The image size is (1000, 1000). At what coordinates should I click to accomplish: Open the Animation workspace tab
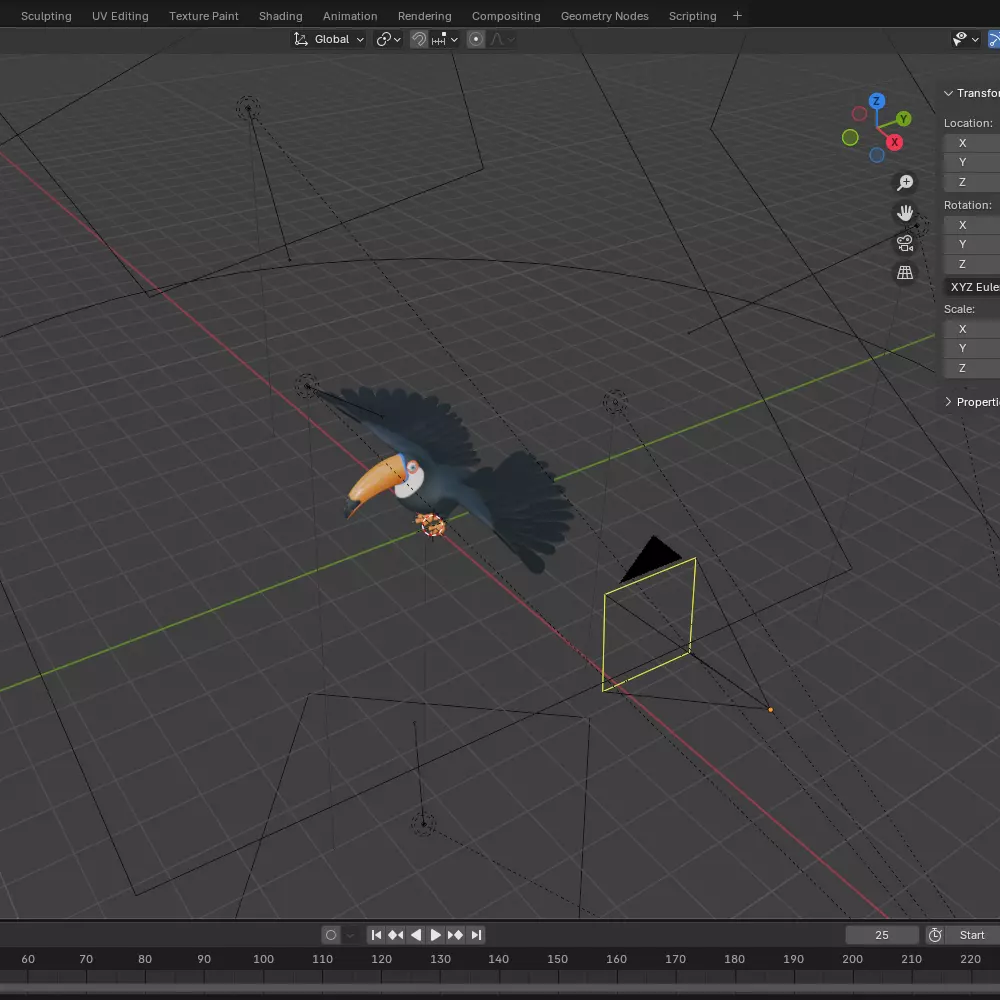pos(350,16)
